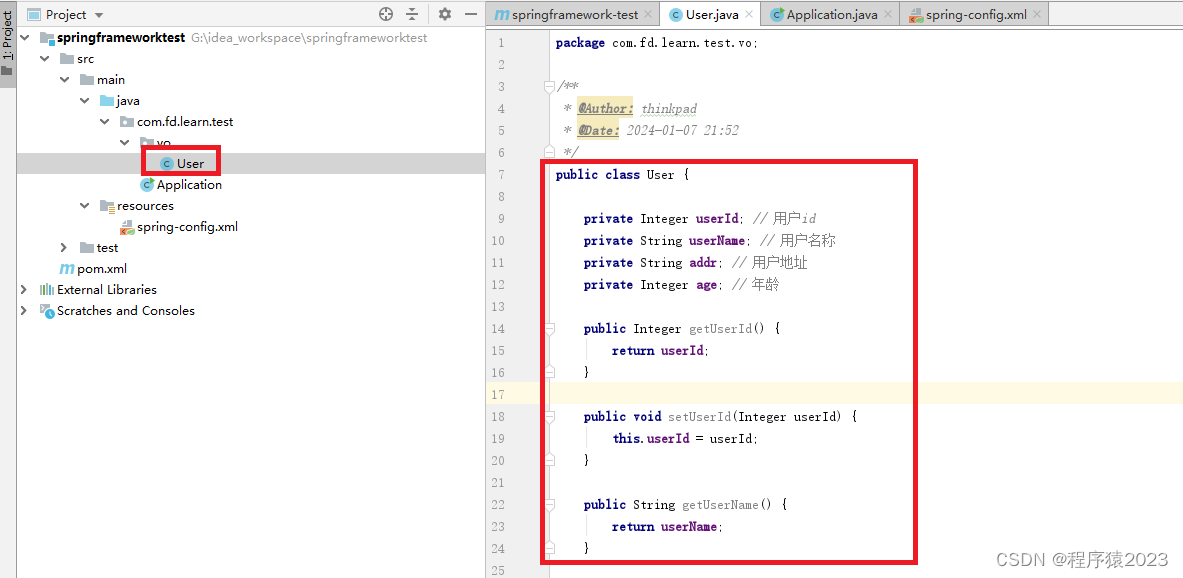Screen dimensions: 1183x578
Task: Click the file icon beside spring-config.xml under resources
Action: pos(125,227)
